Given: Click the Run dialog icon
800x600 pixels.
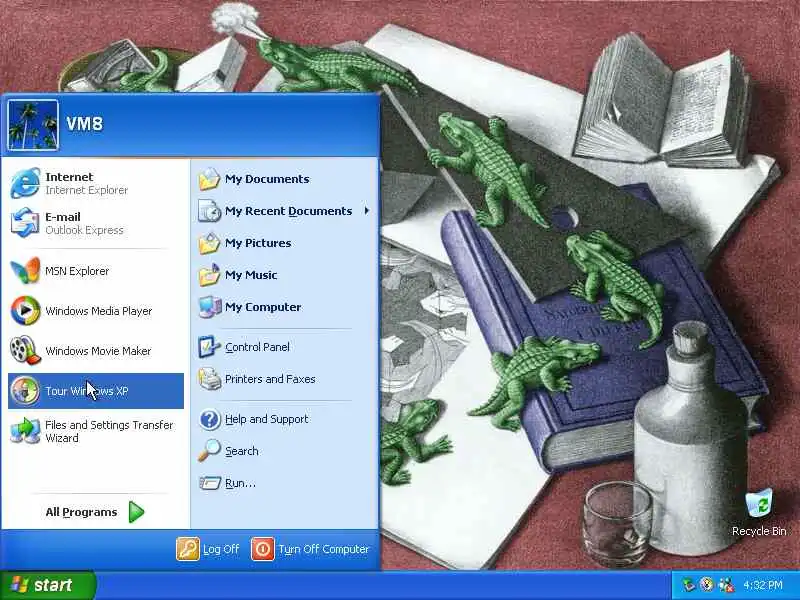Looking at the screenshot, I should point(209,483).
